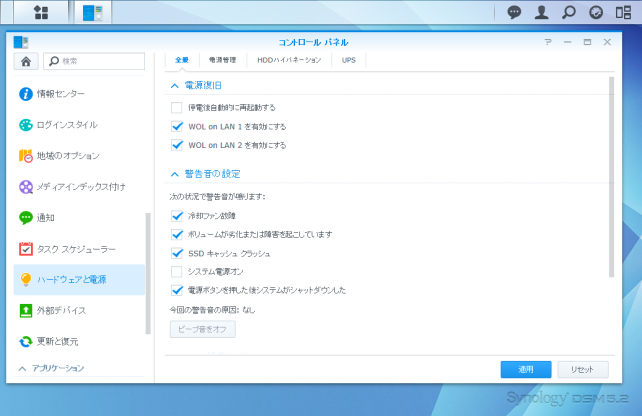Collapse the 電源復旧 section

(174, 86)
